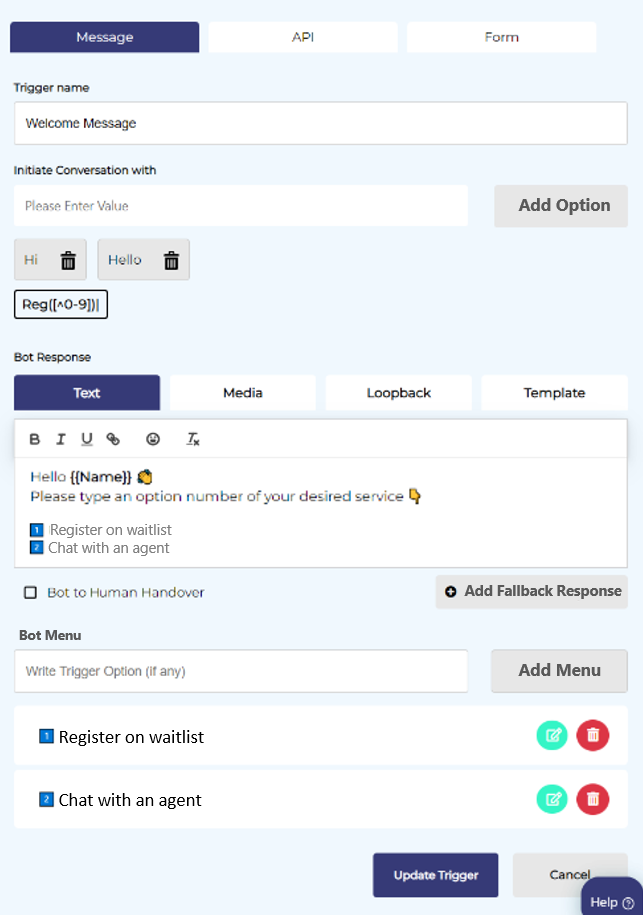Open the Form tab
The width and height of the screenshot is (643, 915).
(x=501, y=37)
